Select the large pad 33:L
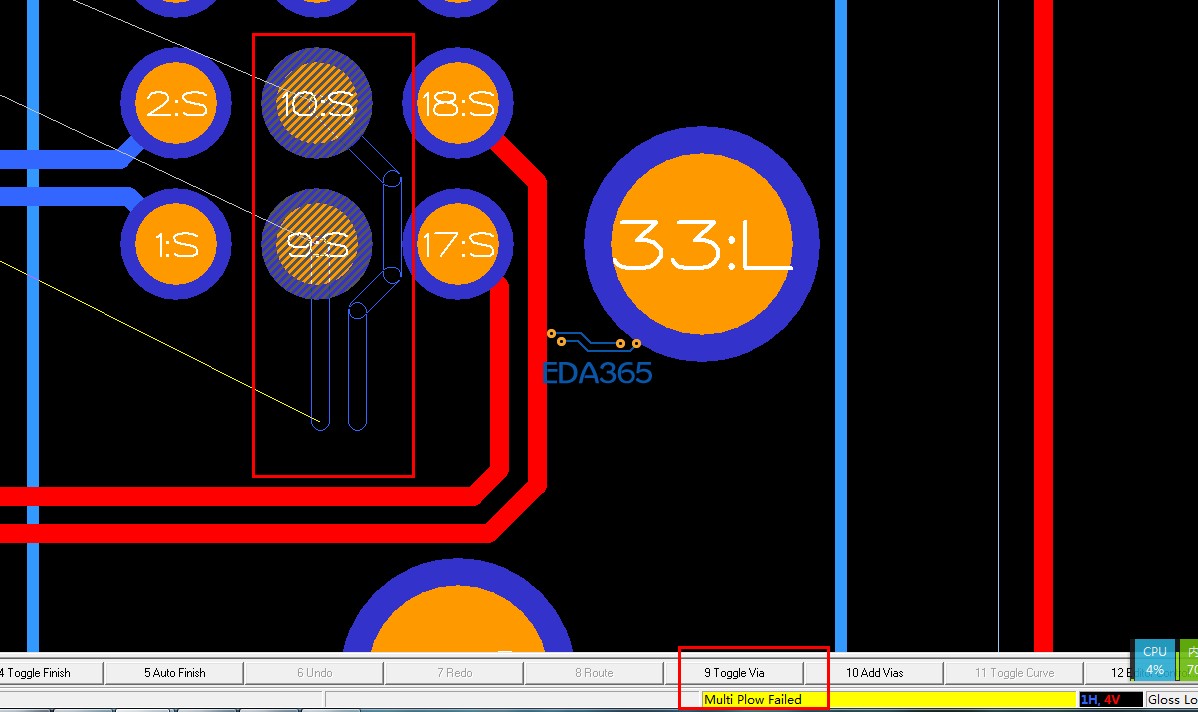This screenshot has width=1198, height=712. 701,244
